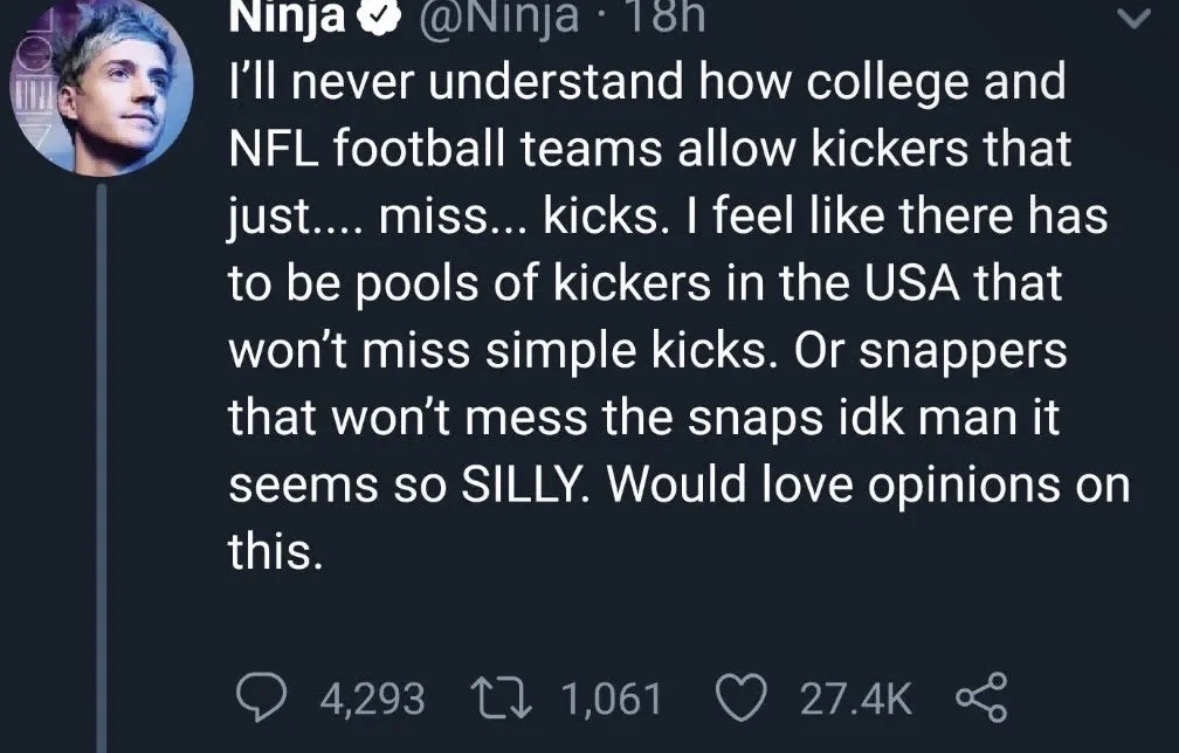Click the 1,061 retweets count
Viewport: 1179px width, 753px height.
(610, 698)
